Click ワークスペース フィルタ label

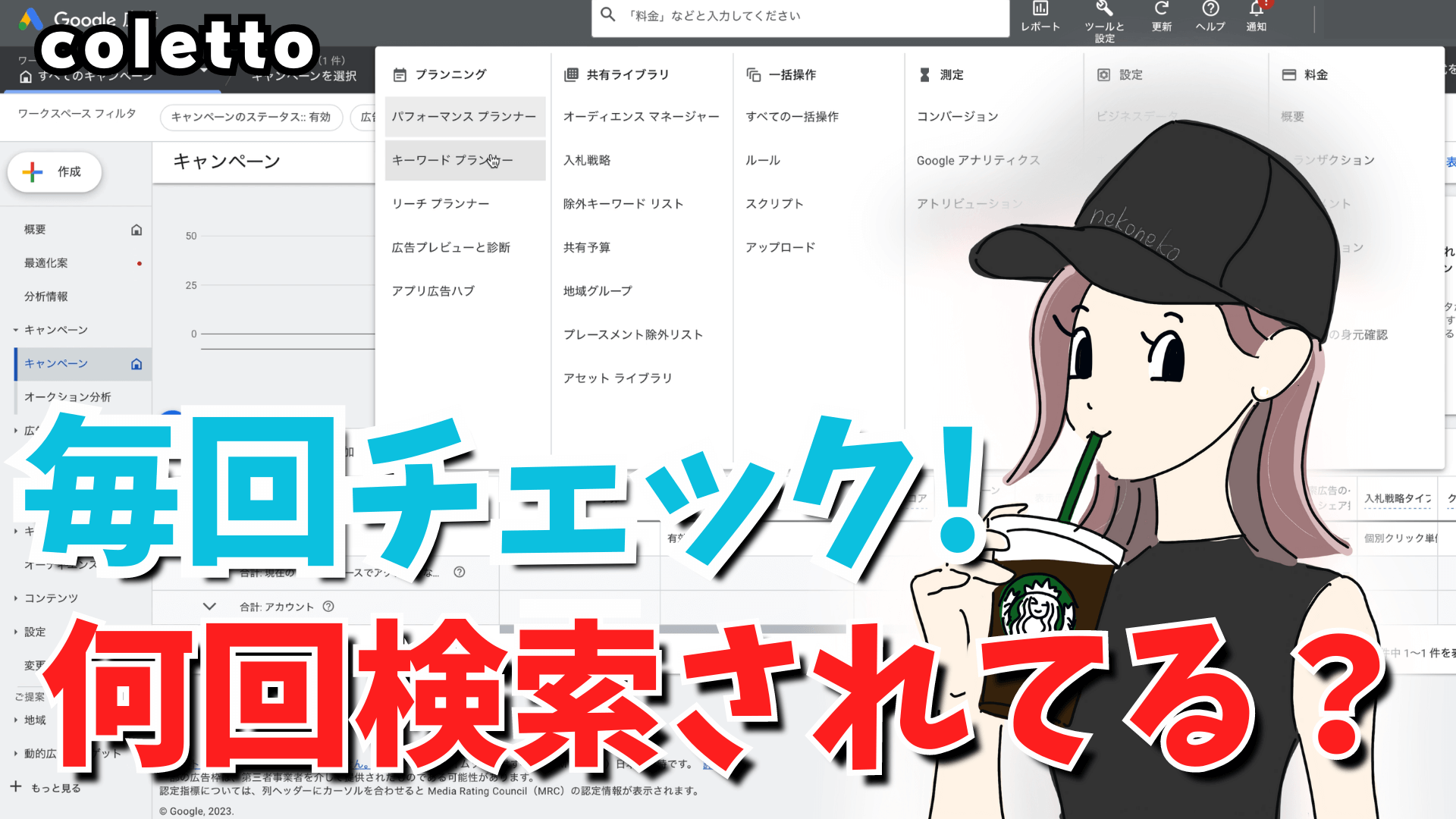(77, 114)
